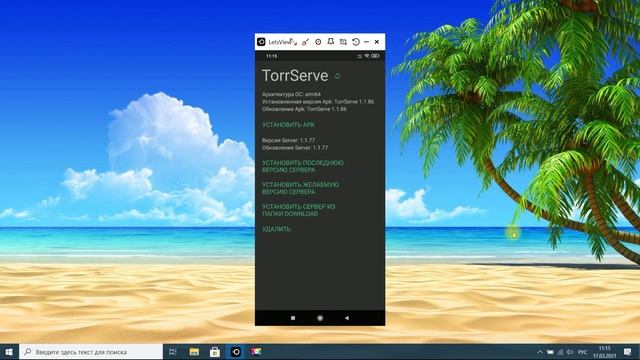Open the LetsView fullscreen expand icon
Image resolution: width=640 pixels, height=360 pixels.
293,42
